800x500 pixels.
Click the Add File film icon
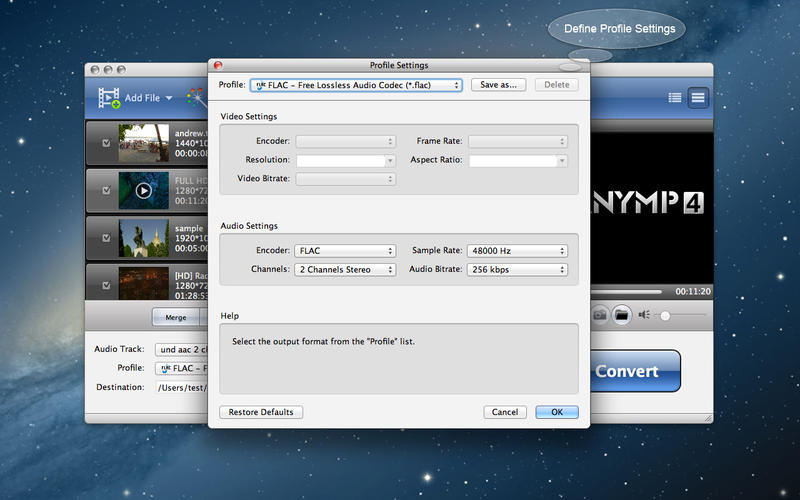(x=108, y=98)
